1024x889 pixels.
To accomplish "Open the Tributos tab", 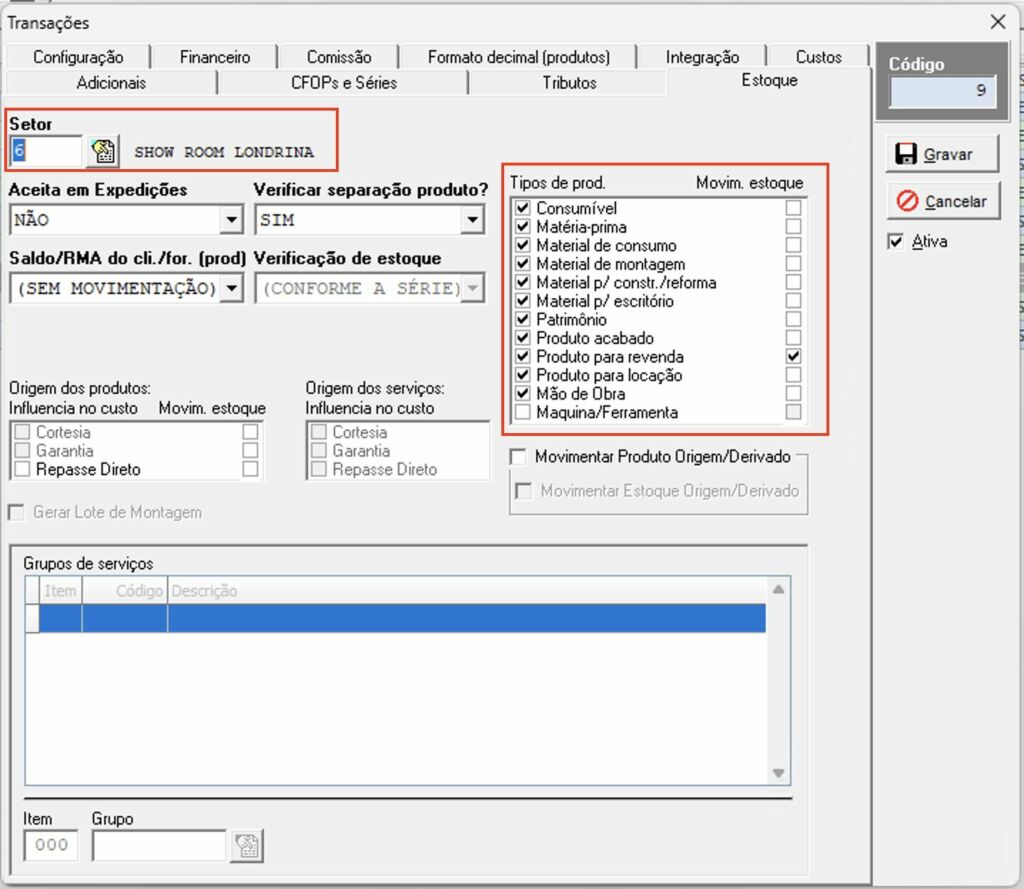I will coord(569,83).
